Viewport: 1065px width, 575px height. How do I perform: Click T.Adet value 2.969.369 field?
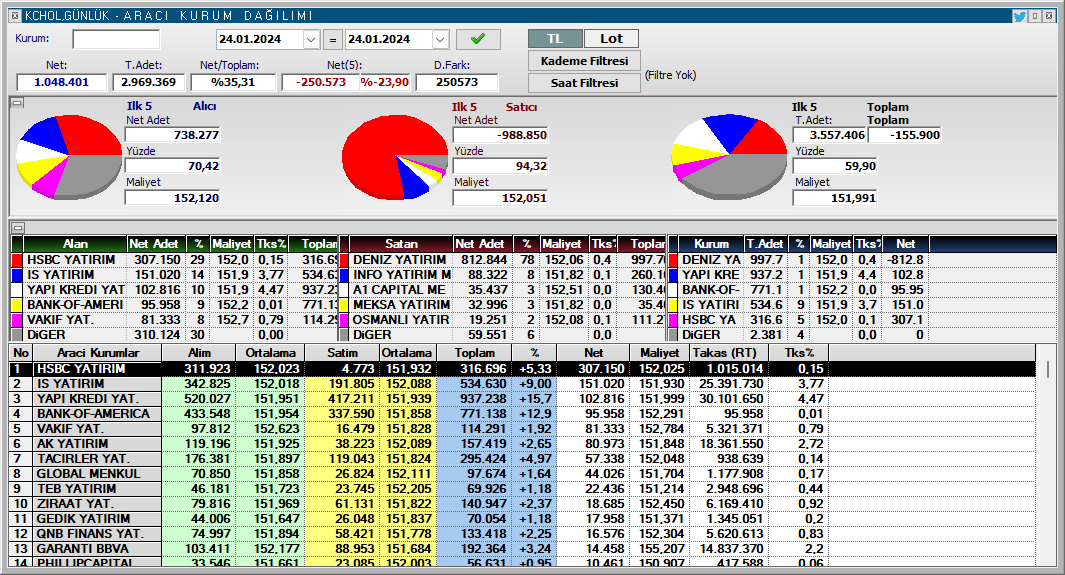click(148, 82)
